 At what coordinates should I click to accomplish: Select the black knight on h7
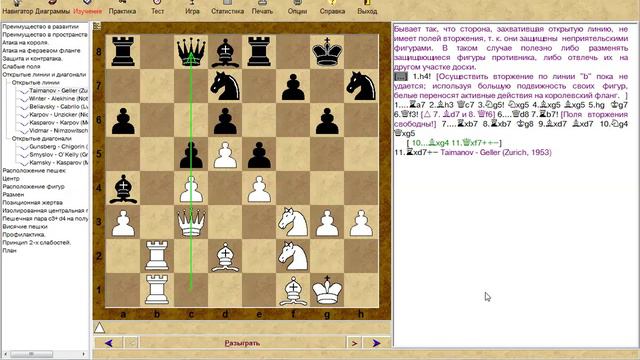tap(361, 86)
